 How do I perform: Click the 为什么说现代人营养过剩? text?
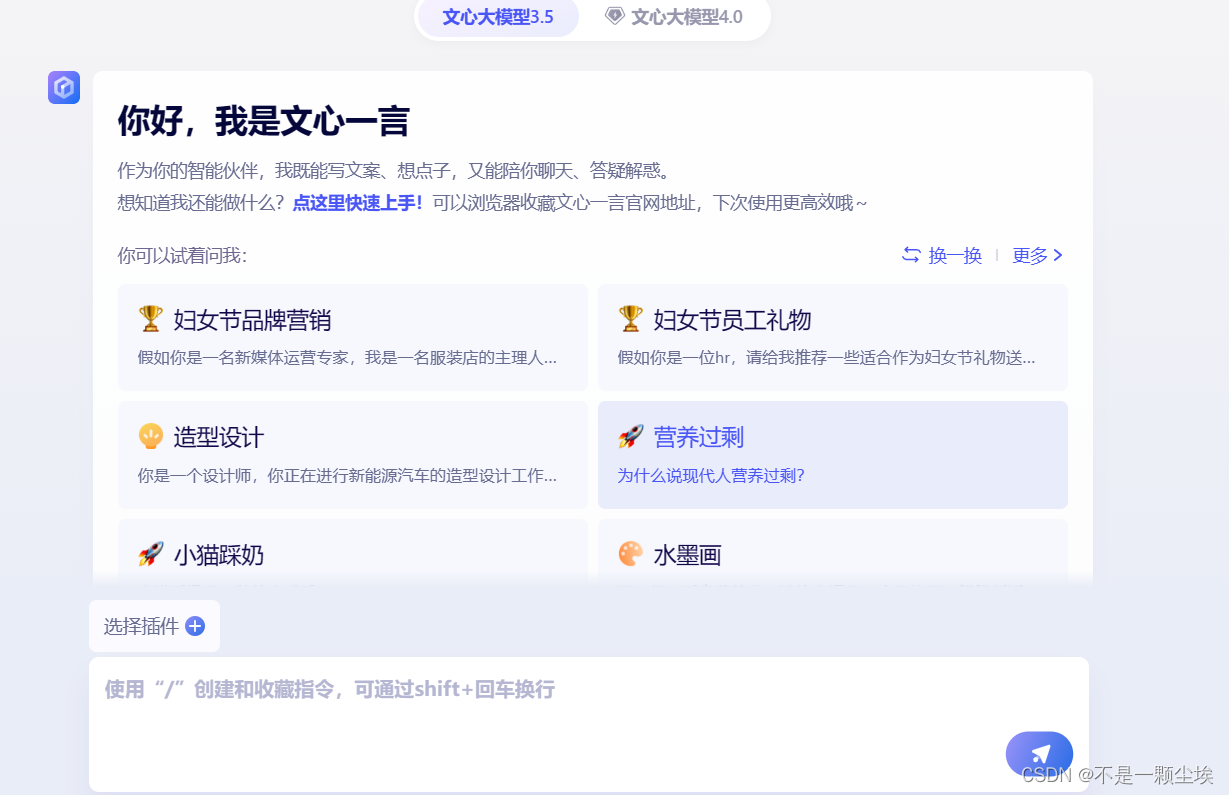coord(711,475)
